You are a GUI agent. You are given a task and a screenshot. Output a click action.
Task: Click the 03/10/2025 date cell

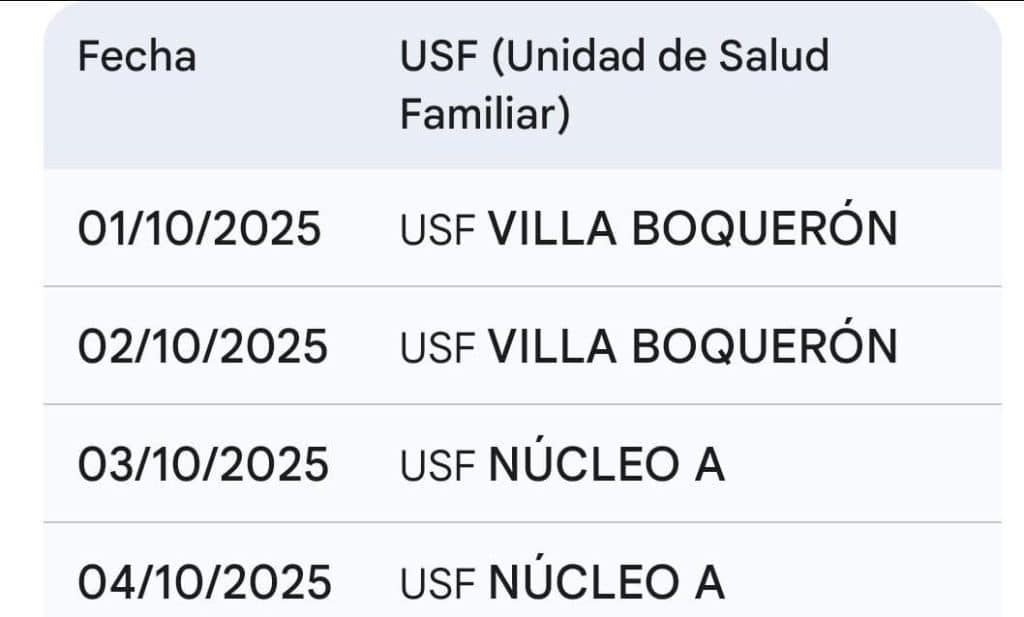point(203,465)
